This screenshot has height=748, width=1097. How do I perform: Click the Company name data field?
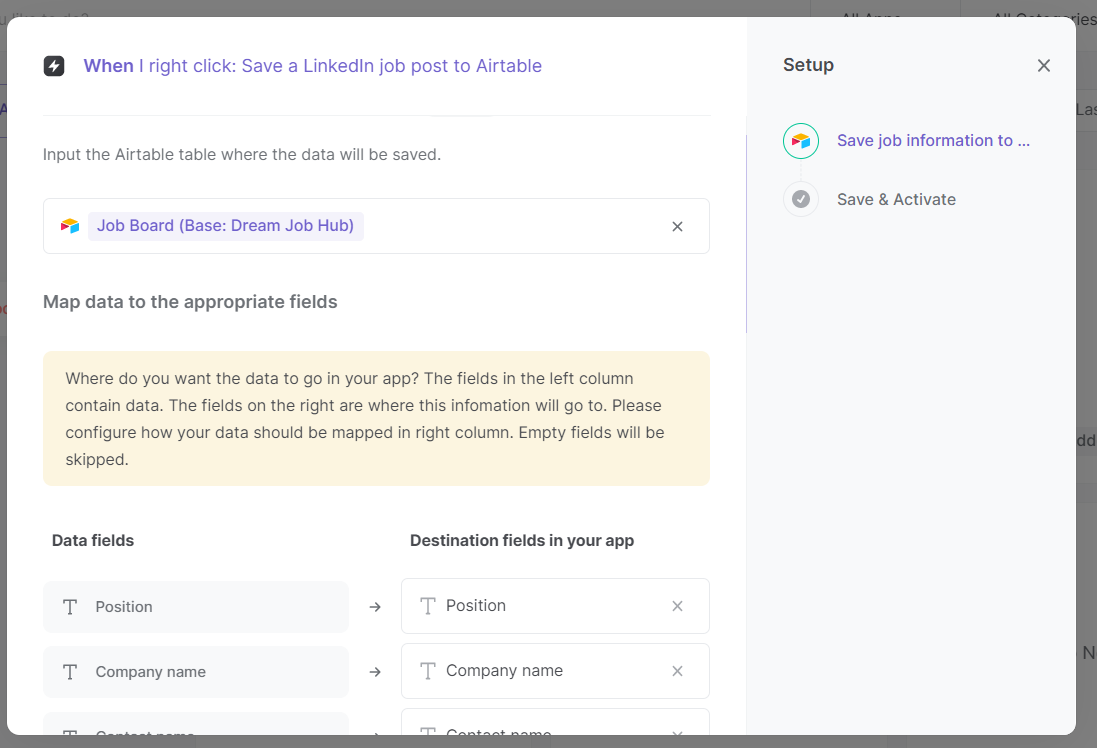coord(196,672)
